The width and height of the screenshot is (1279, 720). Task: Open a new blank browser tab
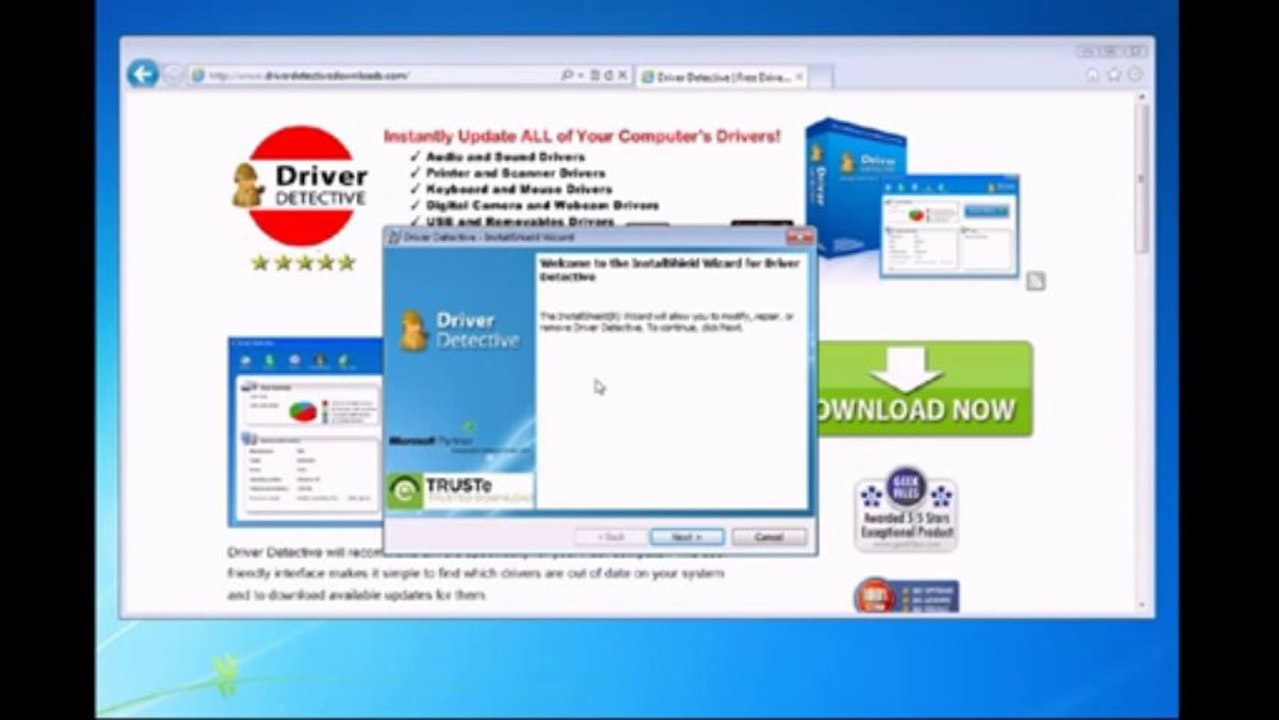point(821,77)
